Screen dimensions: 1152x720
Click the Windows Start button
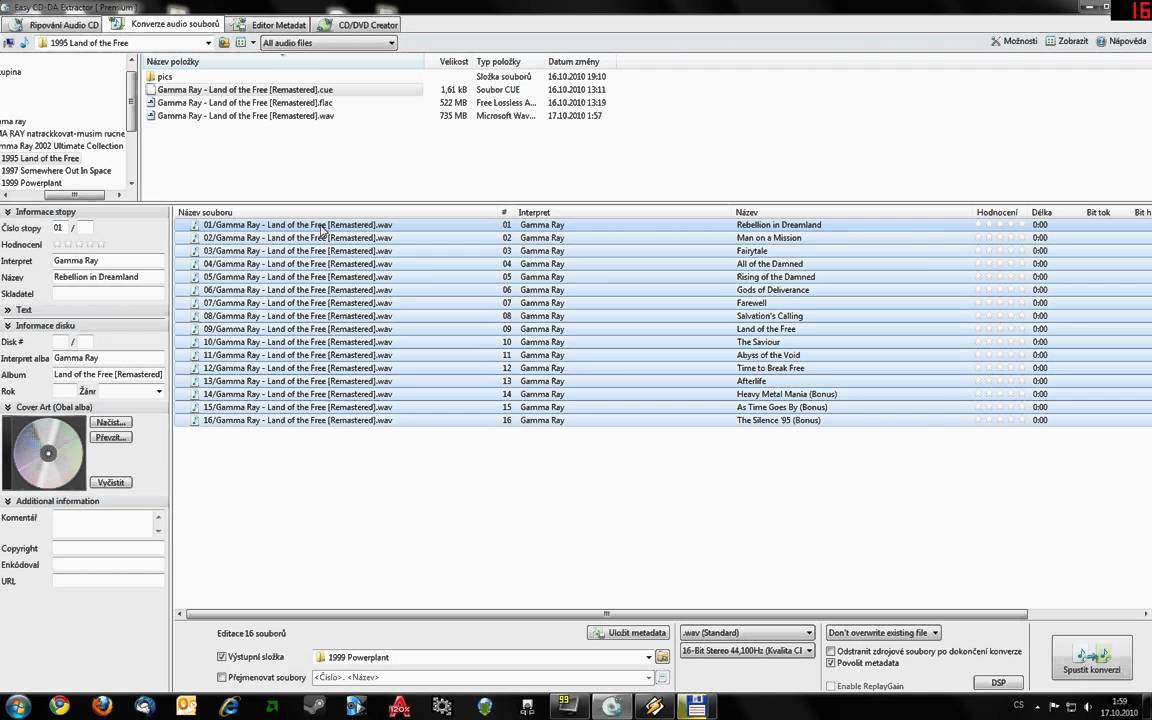tap(18, 706)
